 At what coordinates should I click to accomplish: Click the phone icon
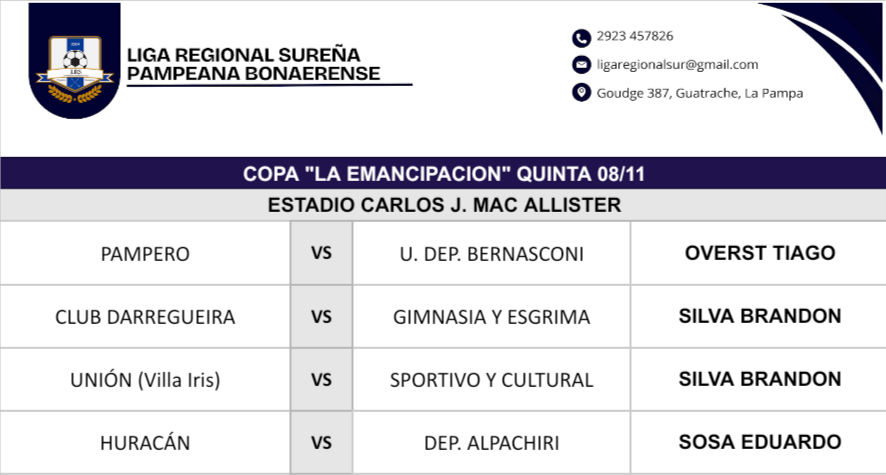(x=581, y=38)
